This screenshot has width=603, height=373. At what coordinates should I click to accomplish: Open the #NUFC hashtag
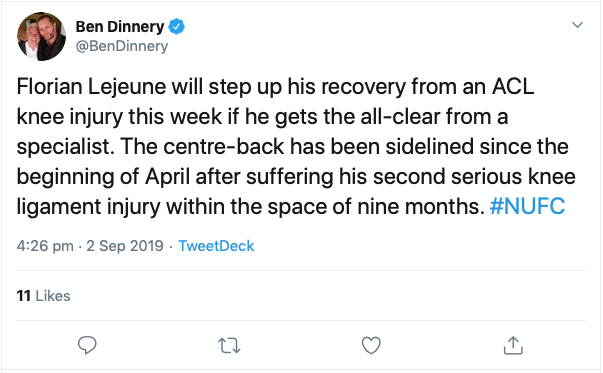click(x=527, y=206)
